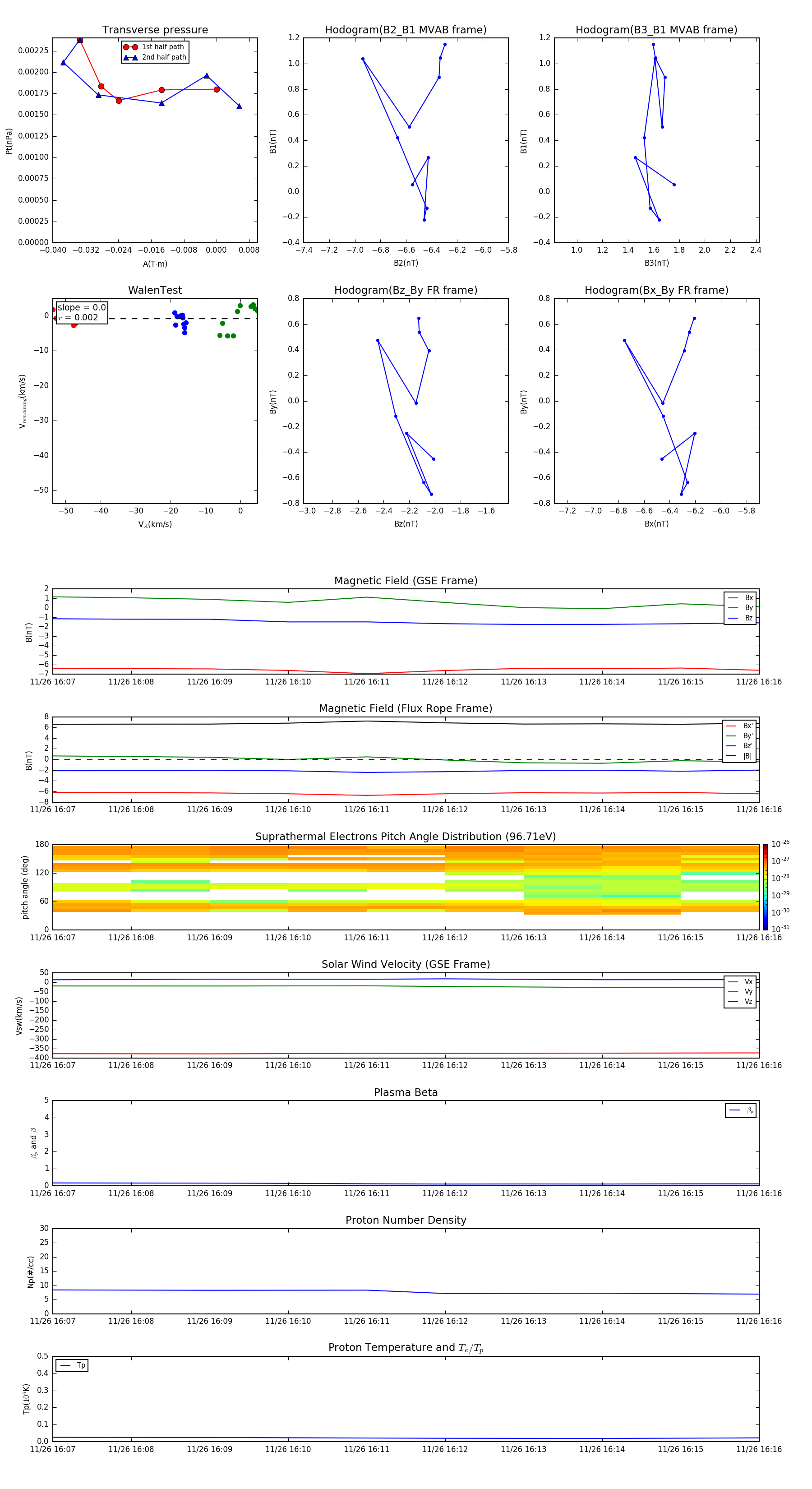Click the 'Bx' legend entry in GSE magnetic field plot
This screenshot has width=812, height=1489.
tap(740, 598)
